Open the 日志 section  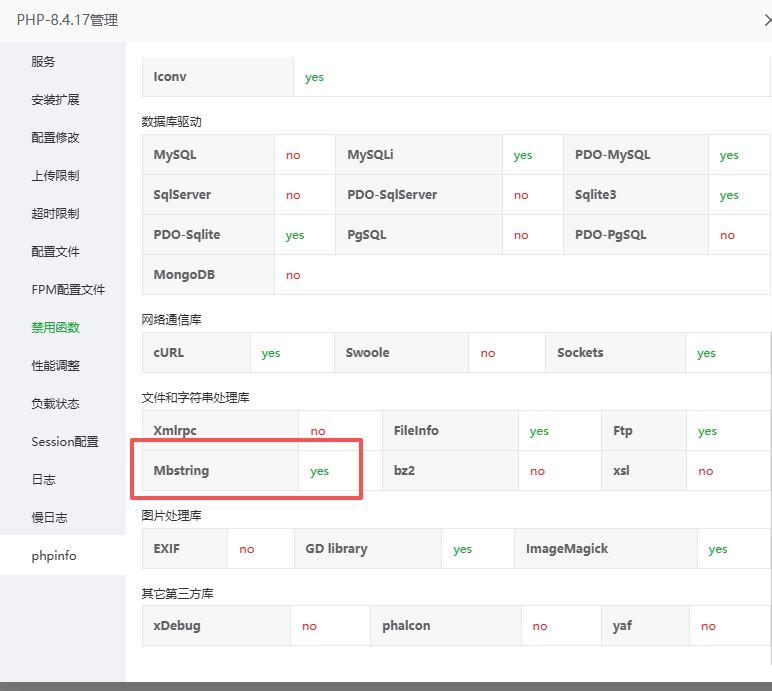(x=43, y=480)
